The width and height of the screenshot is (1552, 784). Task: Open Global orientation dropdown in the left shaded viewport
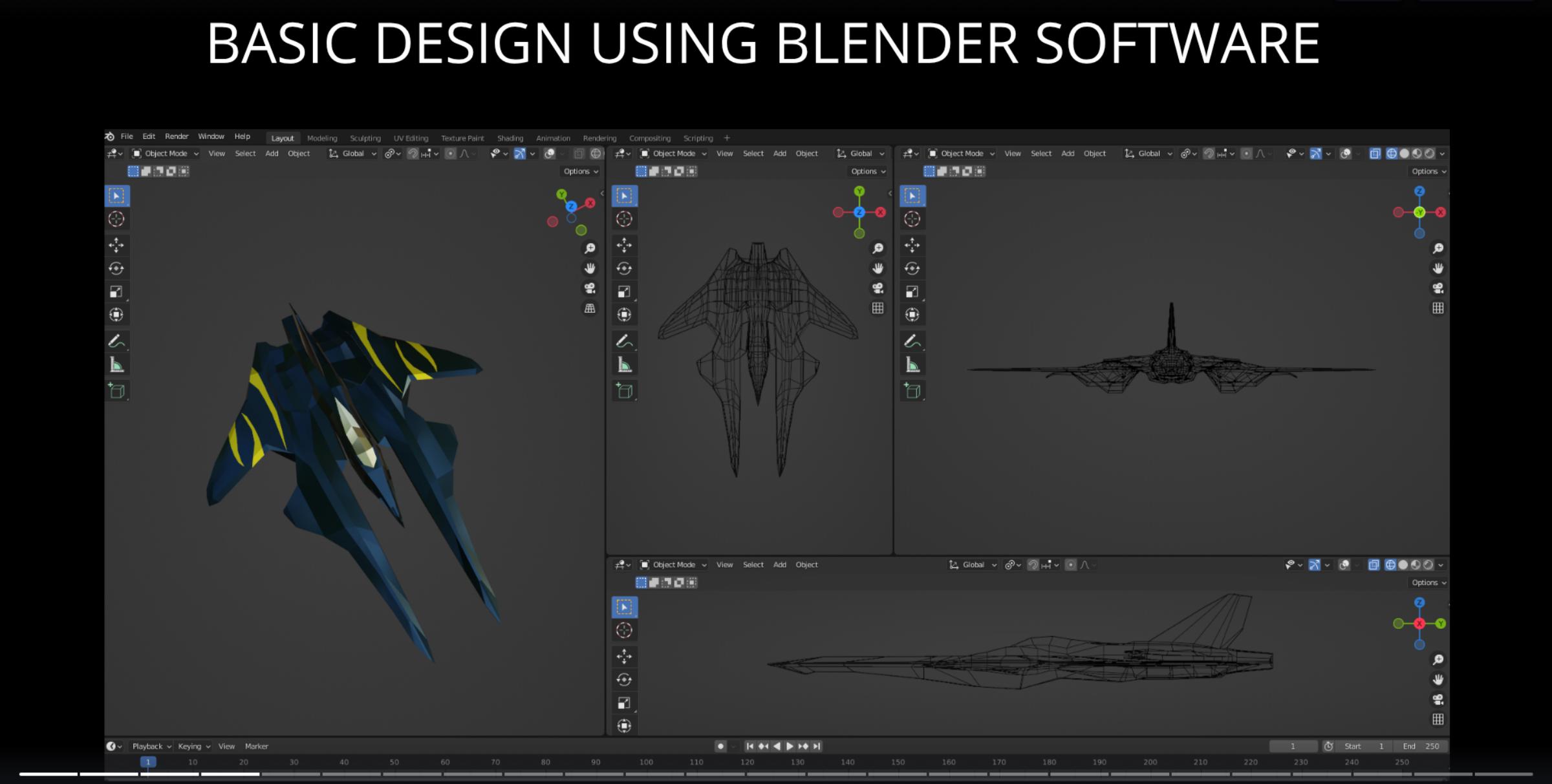[x=353, y=153]
